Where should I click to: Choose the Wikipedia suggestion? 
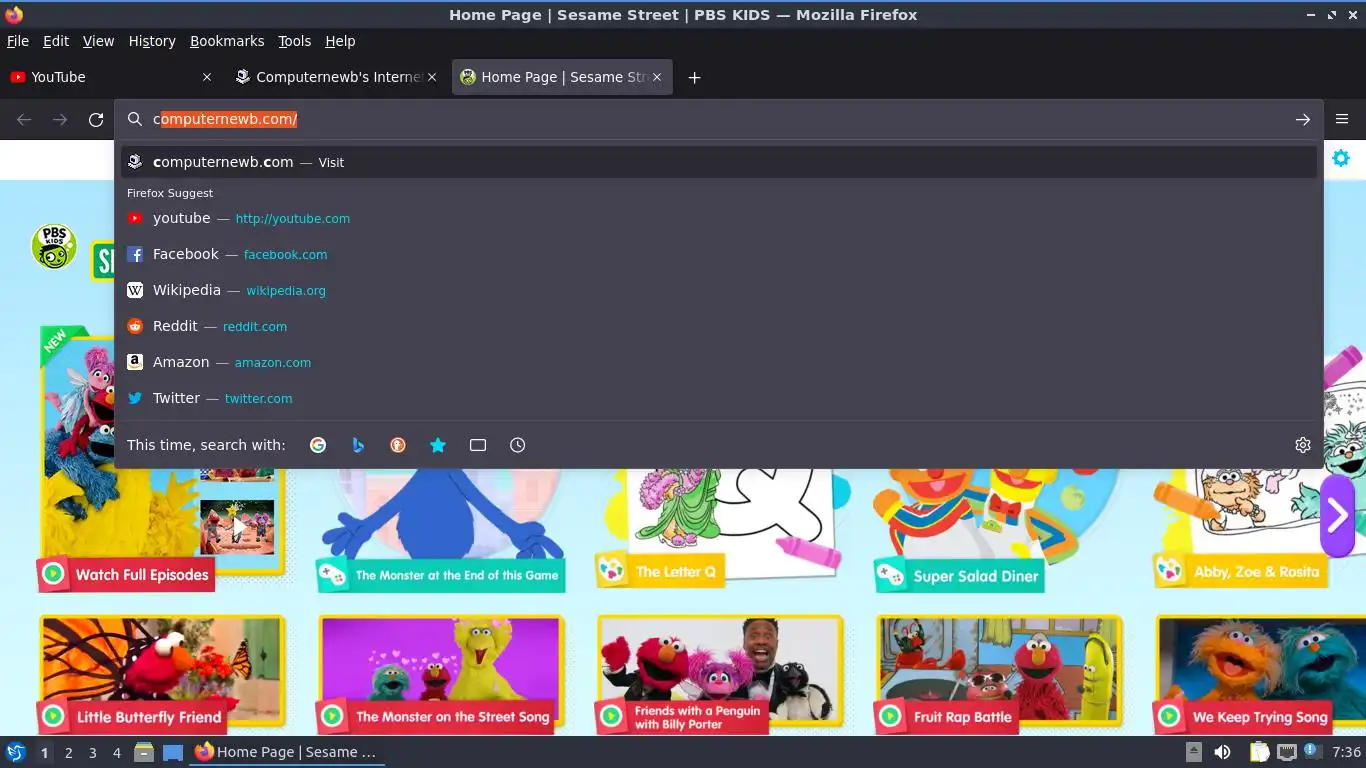(x=719, y=290)
